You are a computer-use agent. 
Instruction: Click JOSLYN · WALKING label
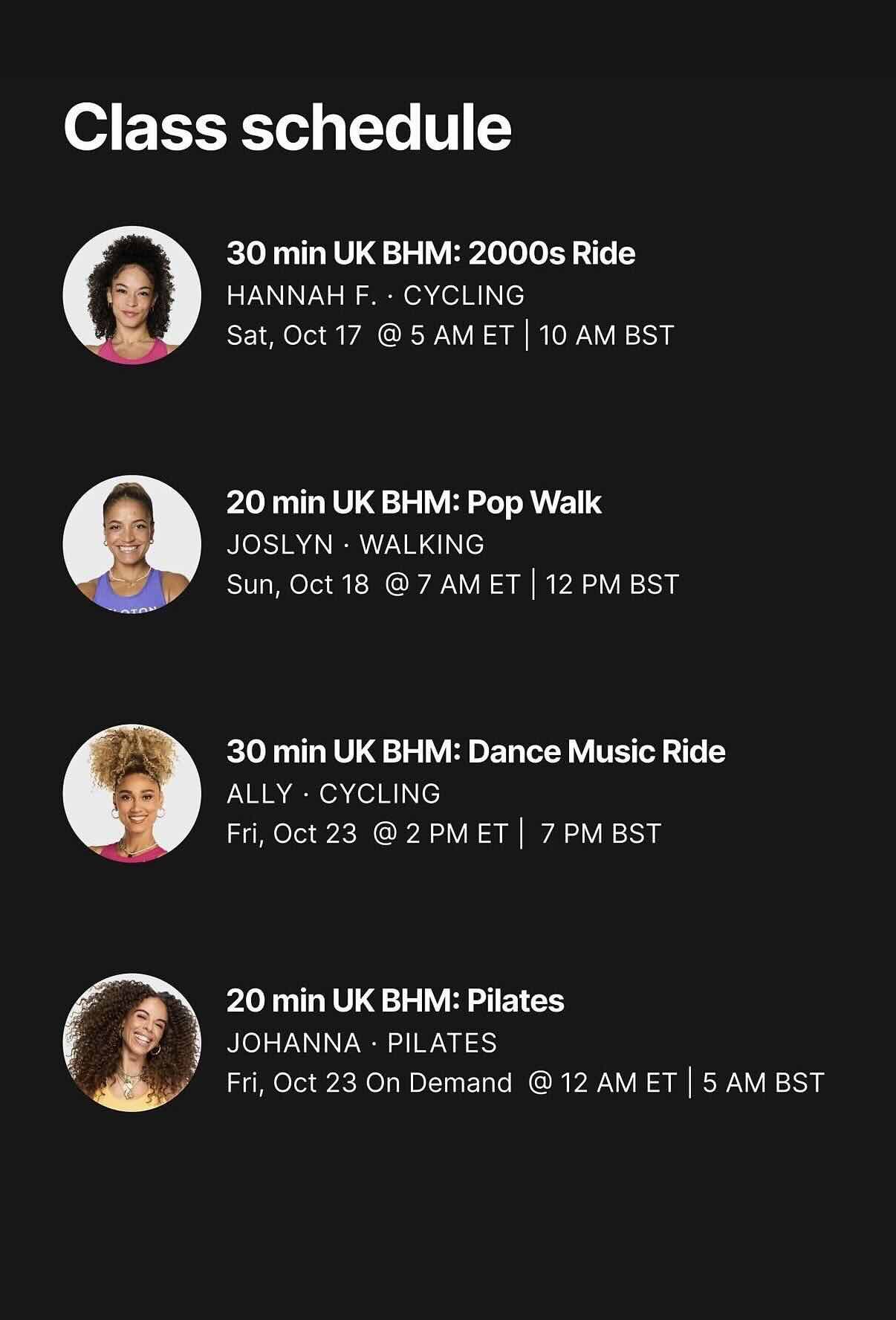pos(356,544)
